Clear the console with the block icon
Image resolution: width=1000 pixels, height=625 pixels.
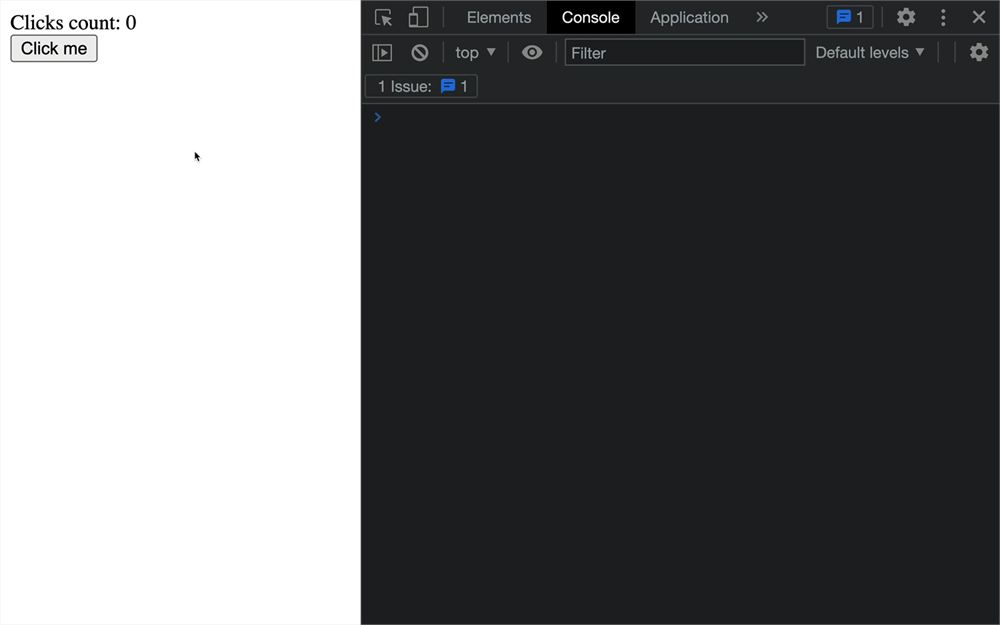tap(420, 52)
